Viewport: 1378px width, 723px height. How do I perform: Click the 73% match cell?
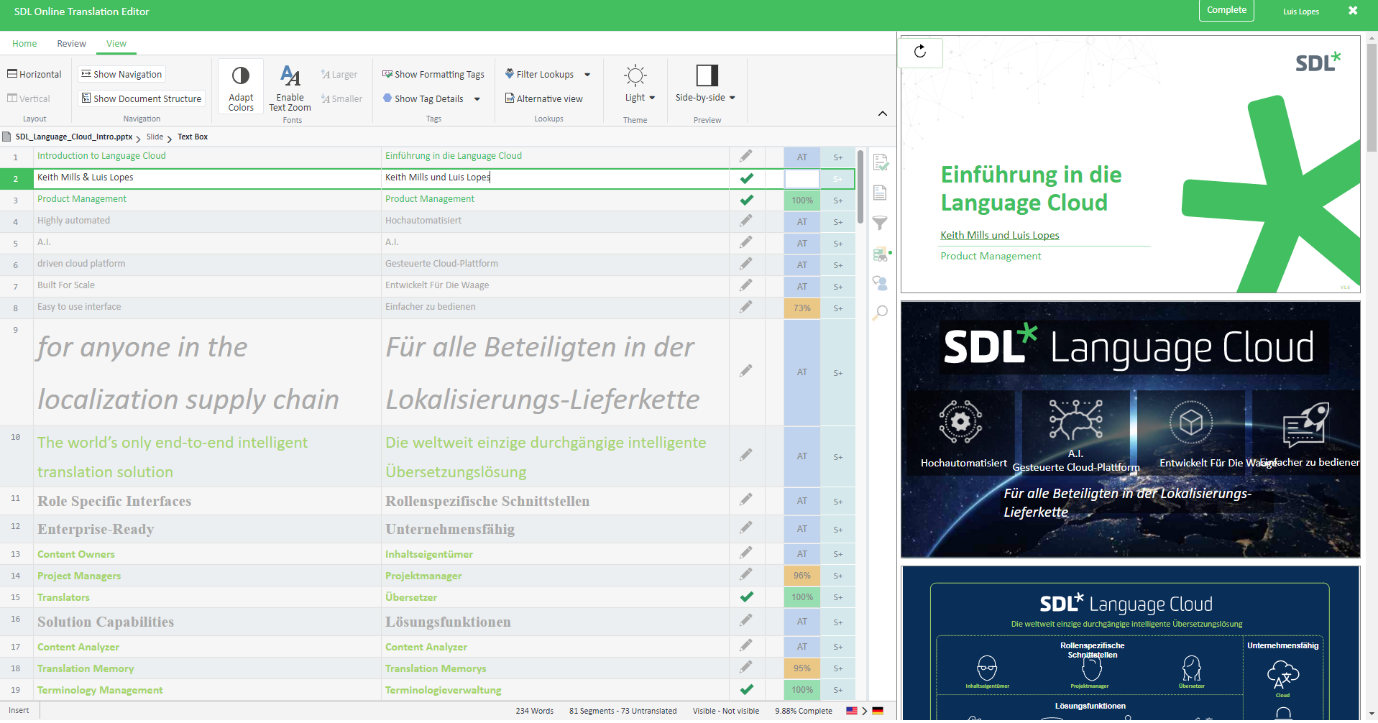[x=801, y=307]
